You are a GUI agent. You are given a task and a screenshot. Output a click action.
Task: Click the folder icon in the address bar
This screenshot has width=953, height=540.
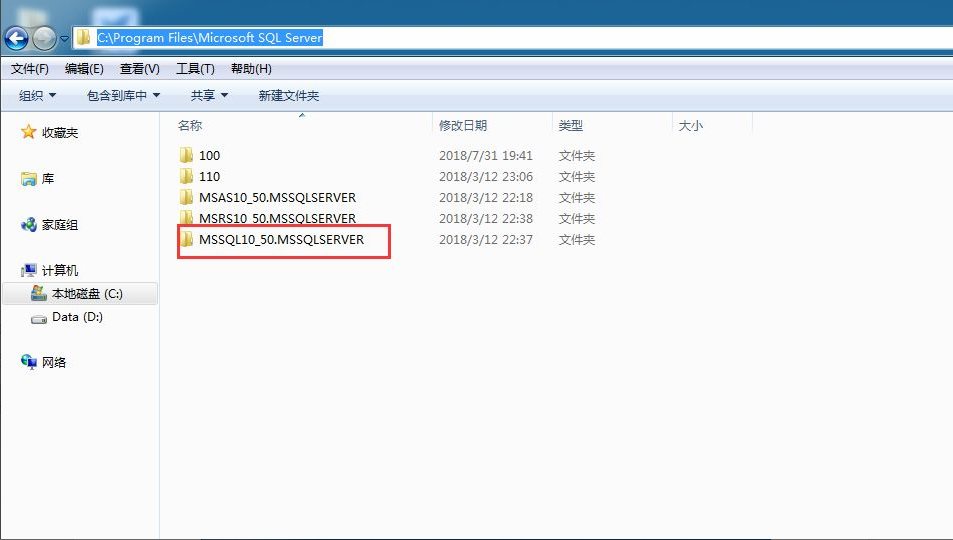pos(83,38)
